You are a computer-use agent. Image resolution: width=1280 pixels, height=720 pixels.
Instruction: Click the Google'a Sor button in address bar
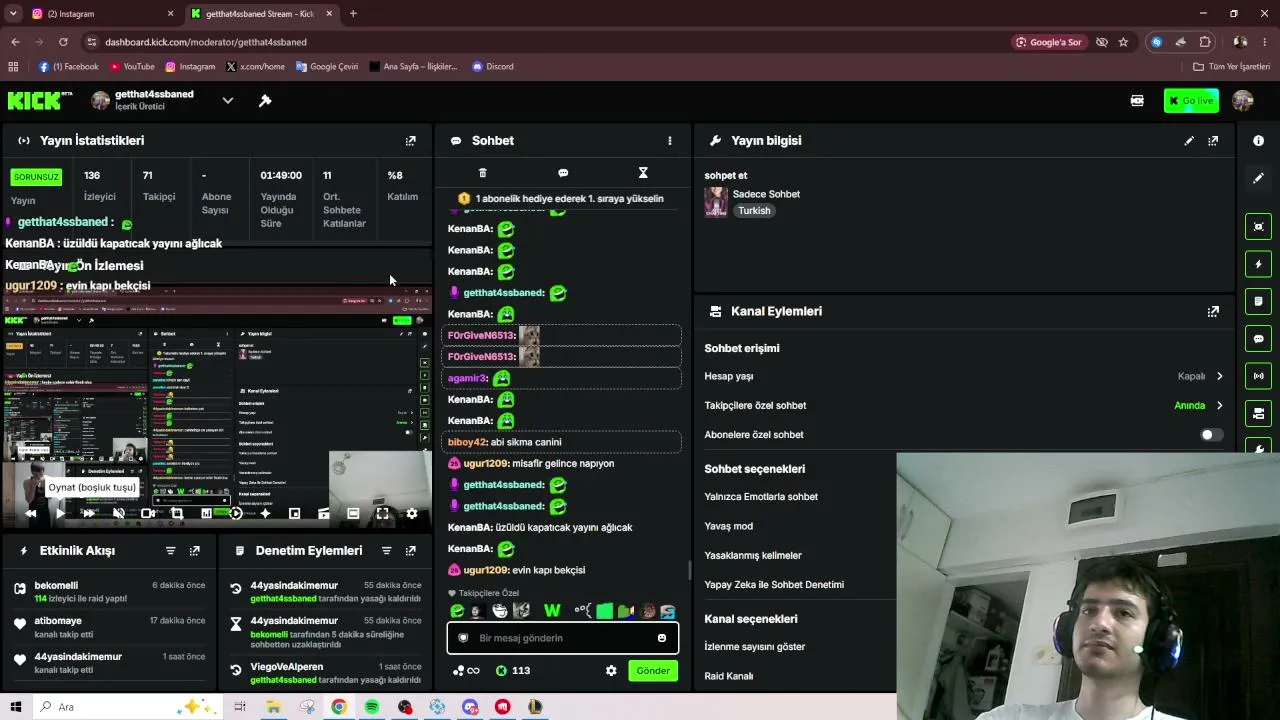(1049, 42)
